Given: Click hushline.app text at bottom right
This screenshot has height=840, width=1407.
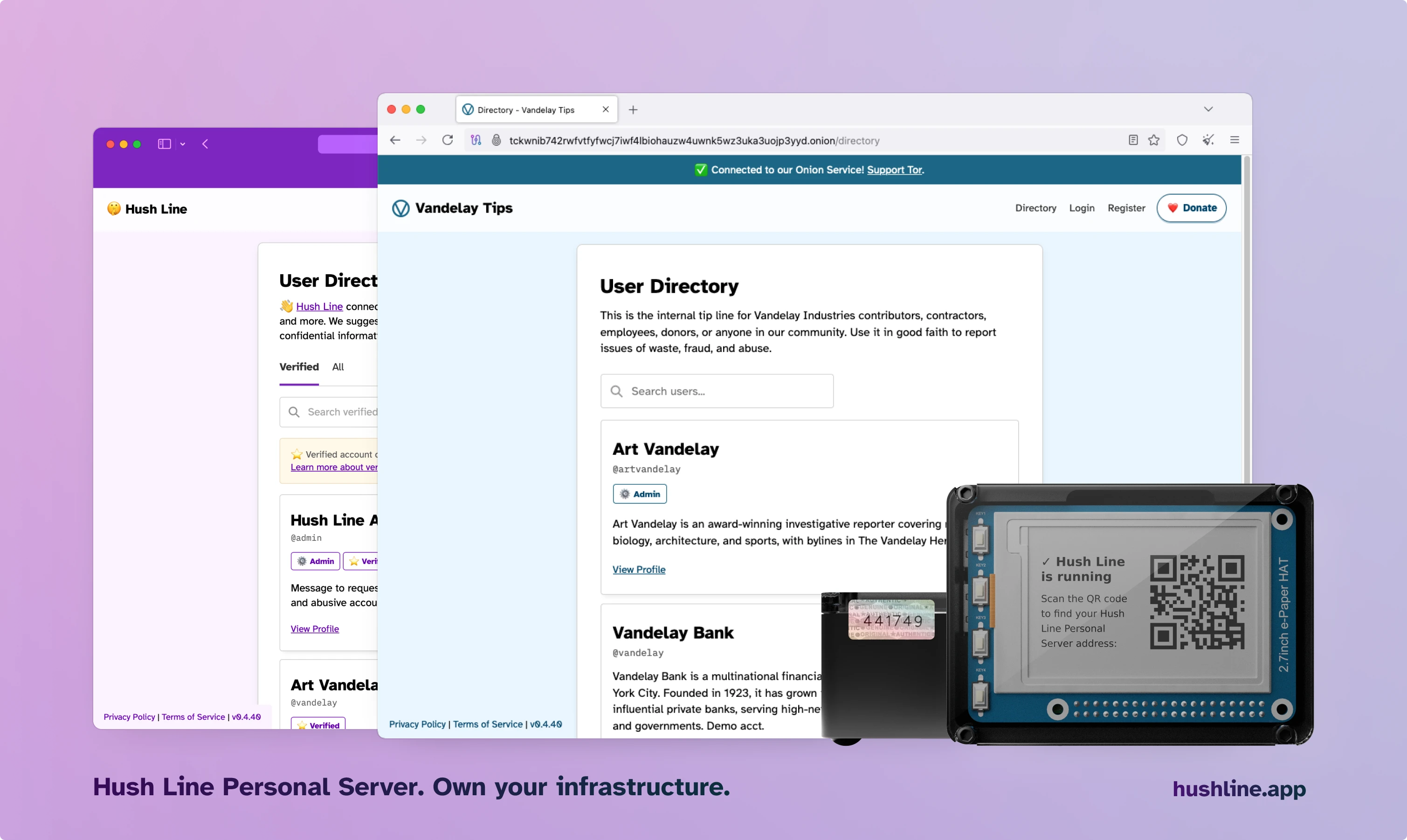Looking at the screenshot, I should (x=1239, y=789).
